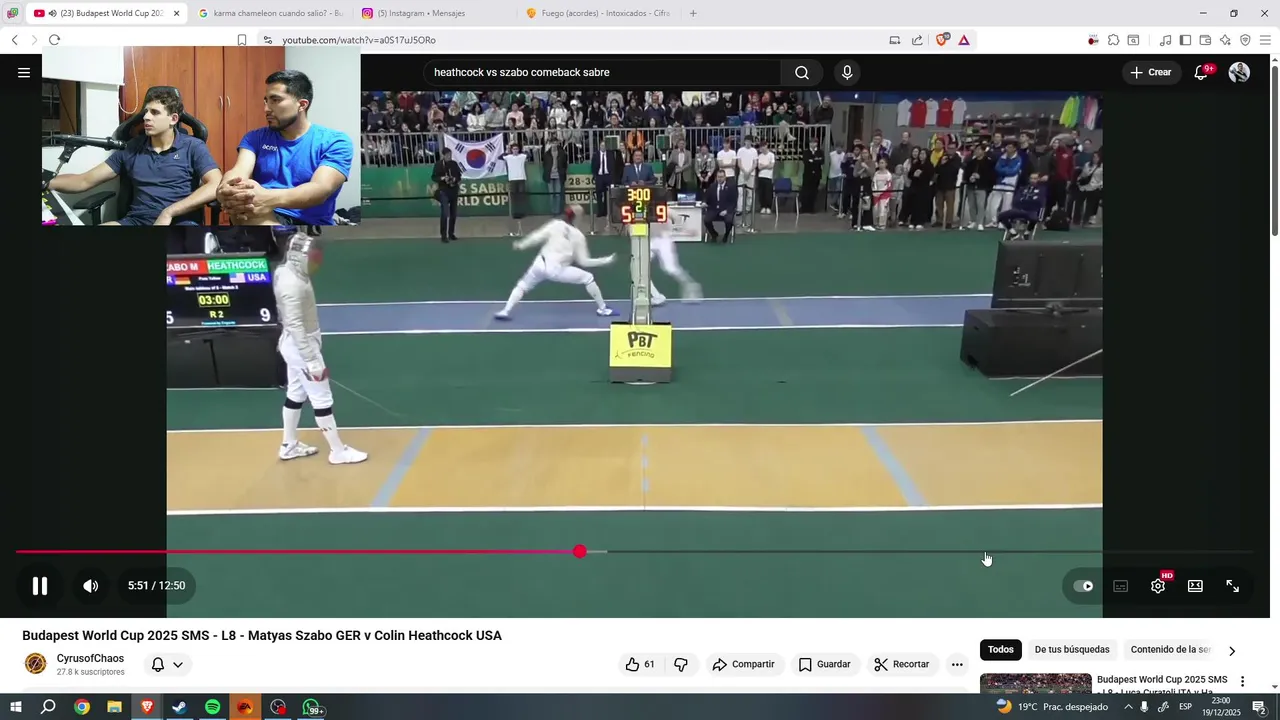The height and width of the screenshot is (720, 1280).
Task: Open options menu for the Luca Curatoli video
Action: pyautogui.click(x=1243, y=682)
